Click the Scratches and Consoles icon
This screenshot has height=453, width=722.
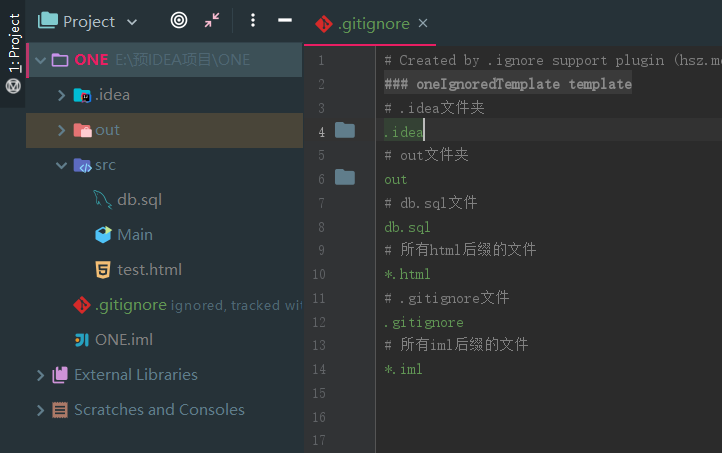(x=60, y=410)
